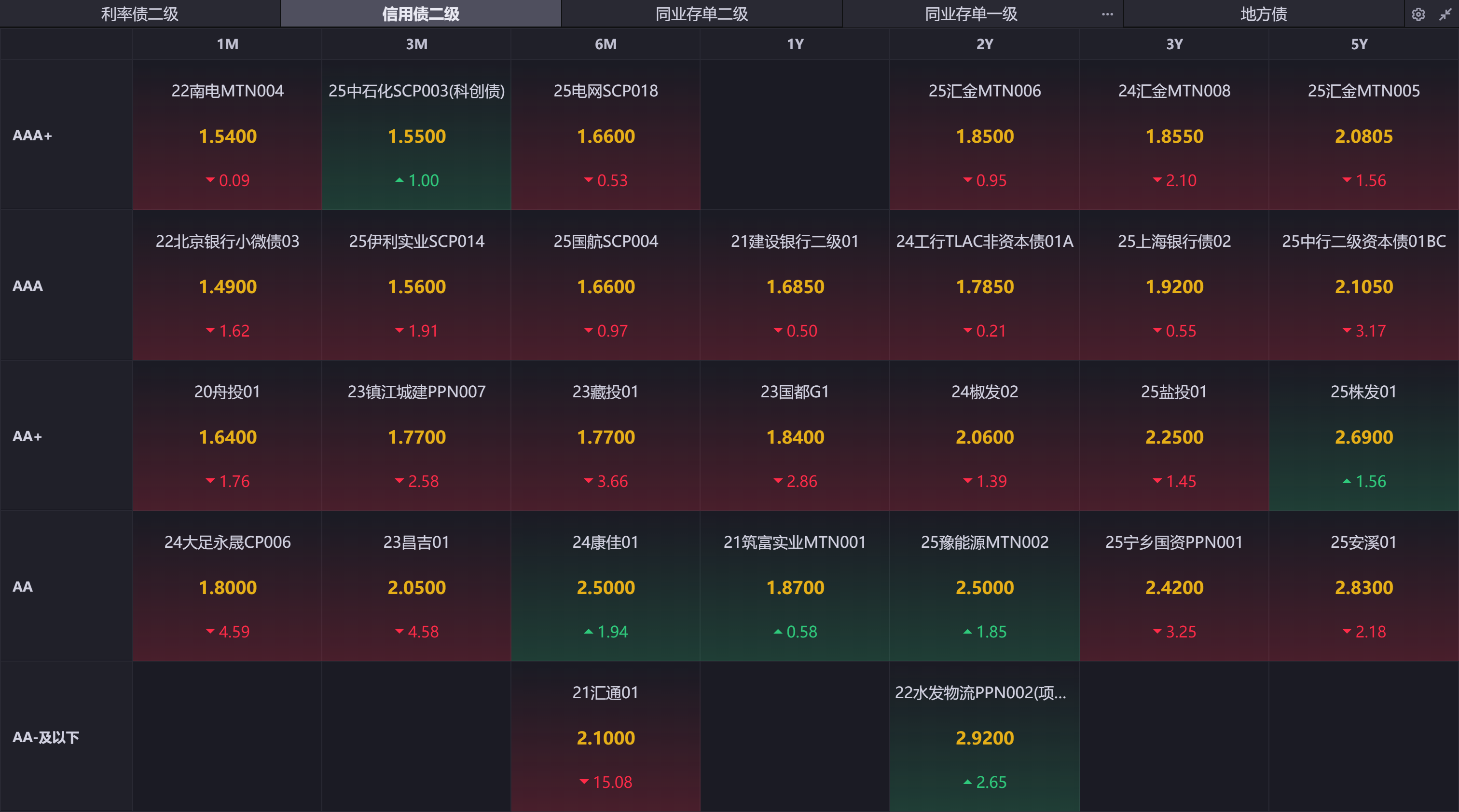The width and height of the screenshot is (1459, 812).
Task: Click the 1M maturity column header
Action: (x=227, y=44)
